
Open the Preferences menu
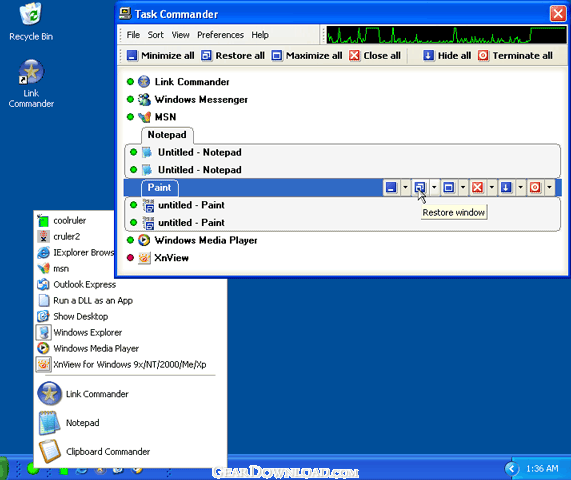pyautogui.click(x=220, y=35)
